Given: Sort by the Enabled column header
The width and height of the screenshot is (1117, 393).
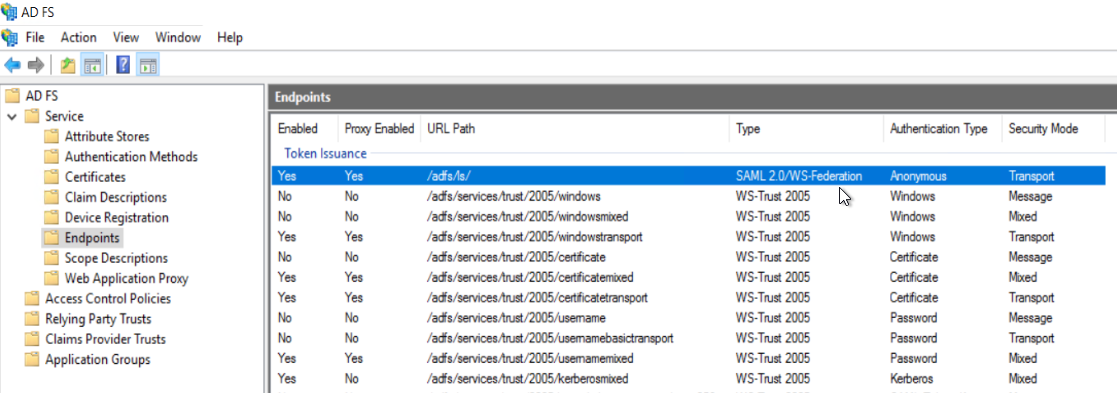Looking at the screenshot, I should point(303,129).
